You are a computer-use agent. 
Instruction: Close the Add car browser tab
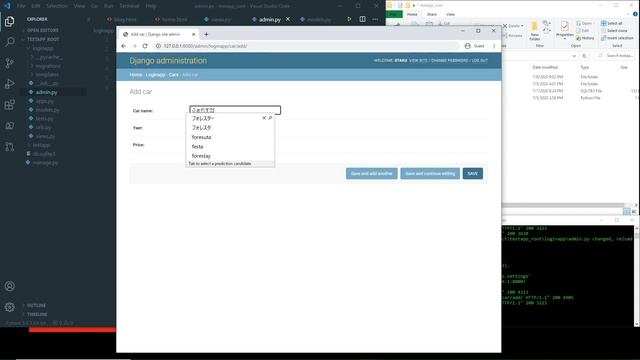click(x=193, y=34)
